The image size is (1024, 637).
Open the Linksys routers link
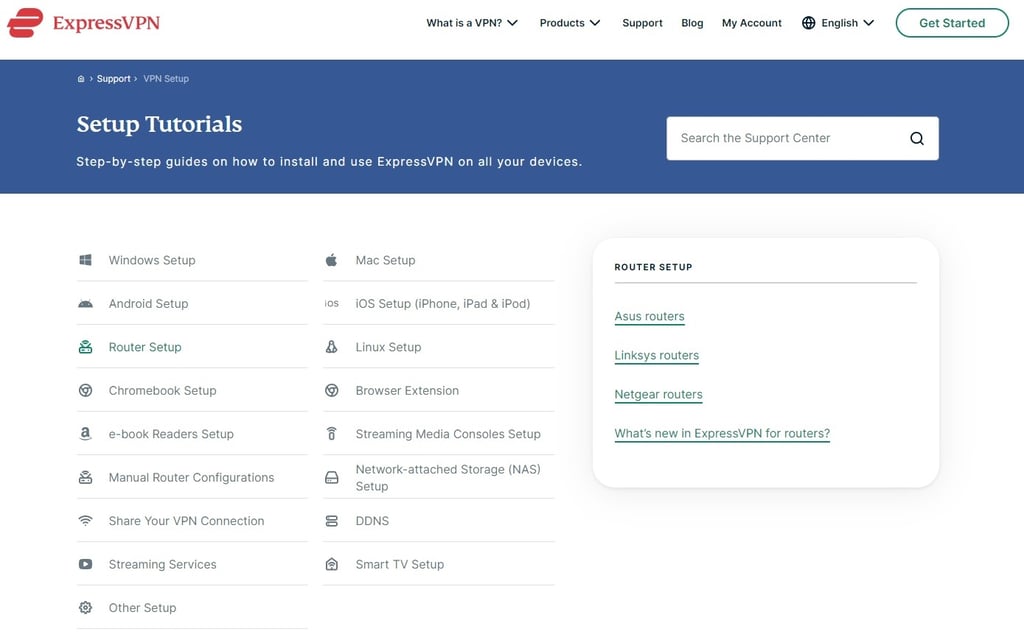click(656, 355)
